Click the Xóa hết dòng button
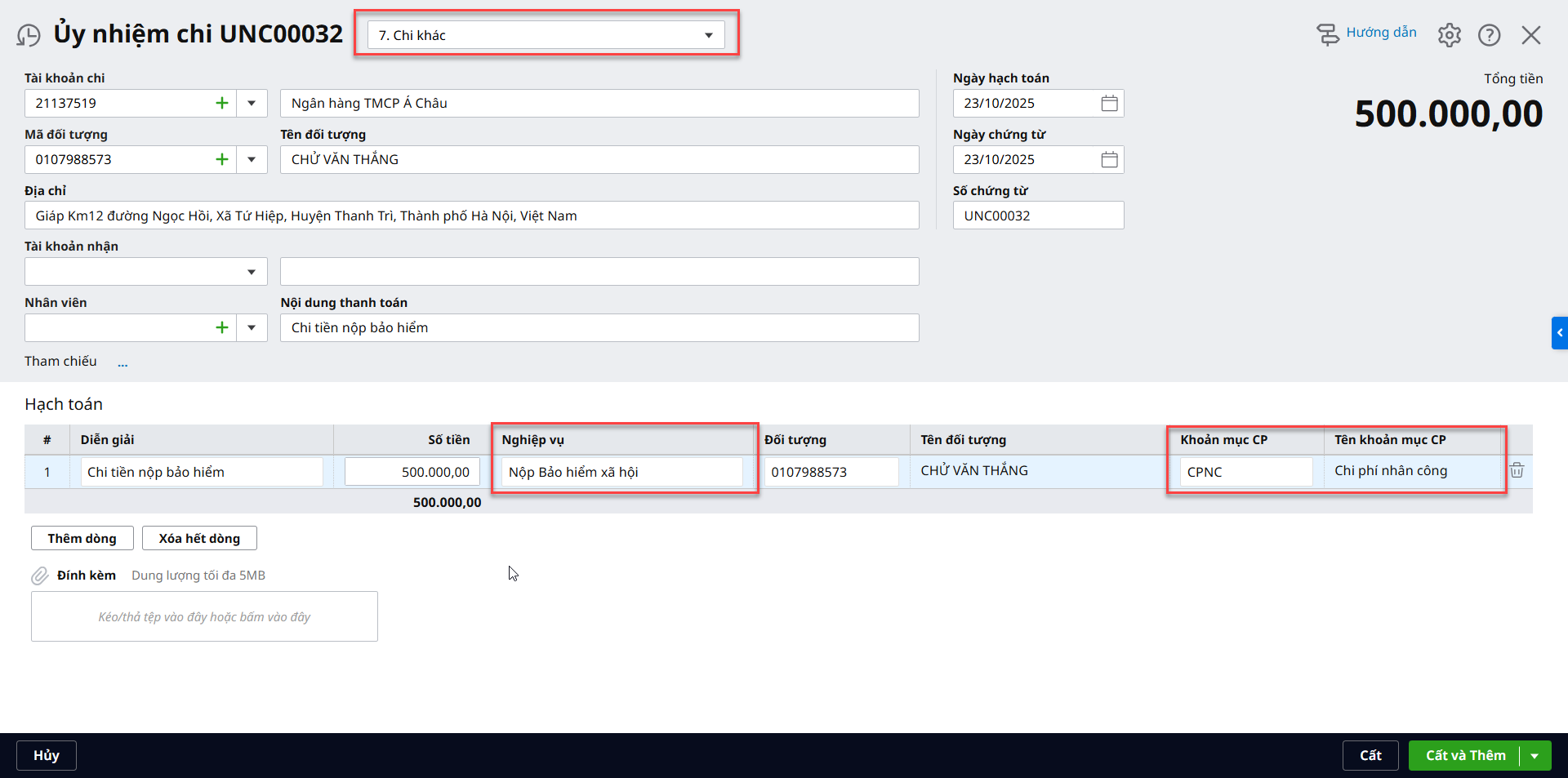This screenshot has width=1568, height=778. pyautogui.click(x=199, y=539)
